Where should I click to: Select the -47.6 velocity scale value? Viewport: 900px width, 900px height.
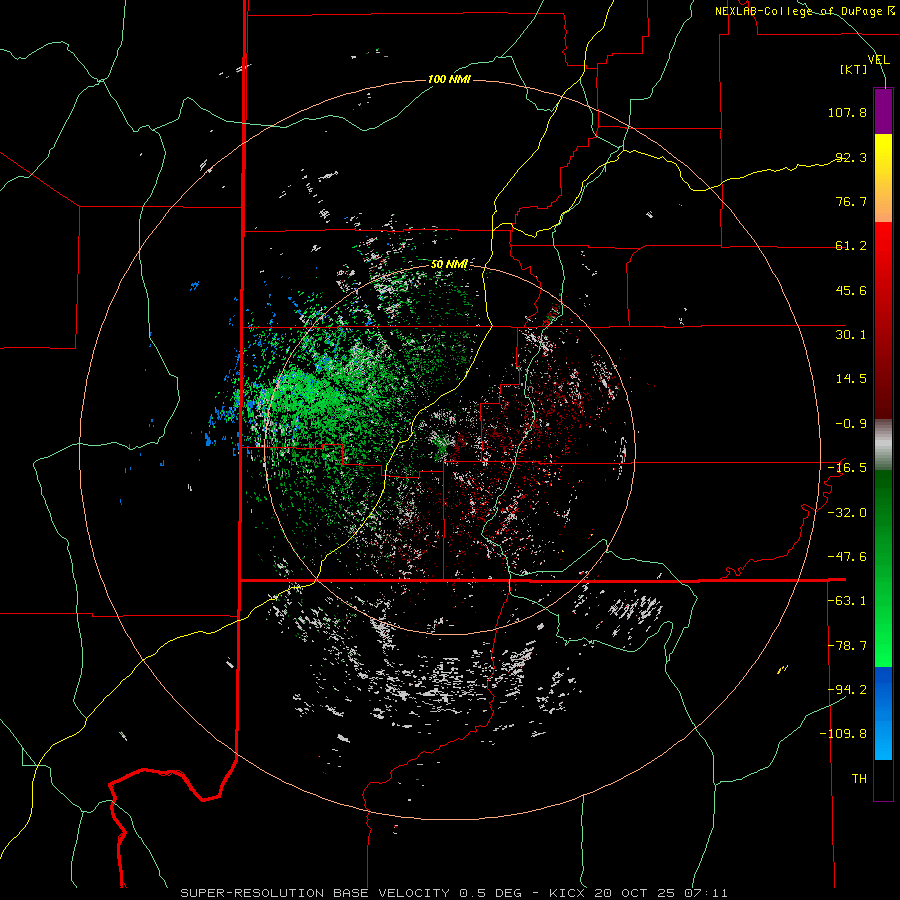(x=847, y=557)
